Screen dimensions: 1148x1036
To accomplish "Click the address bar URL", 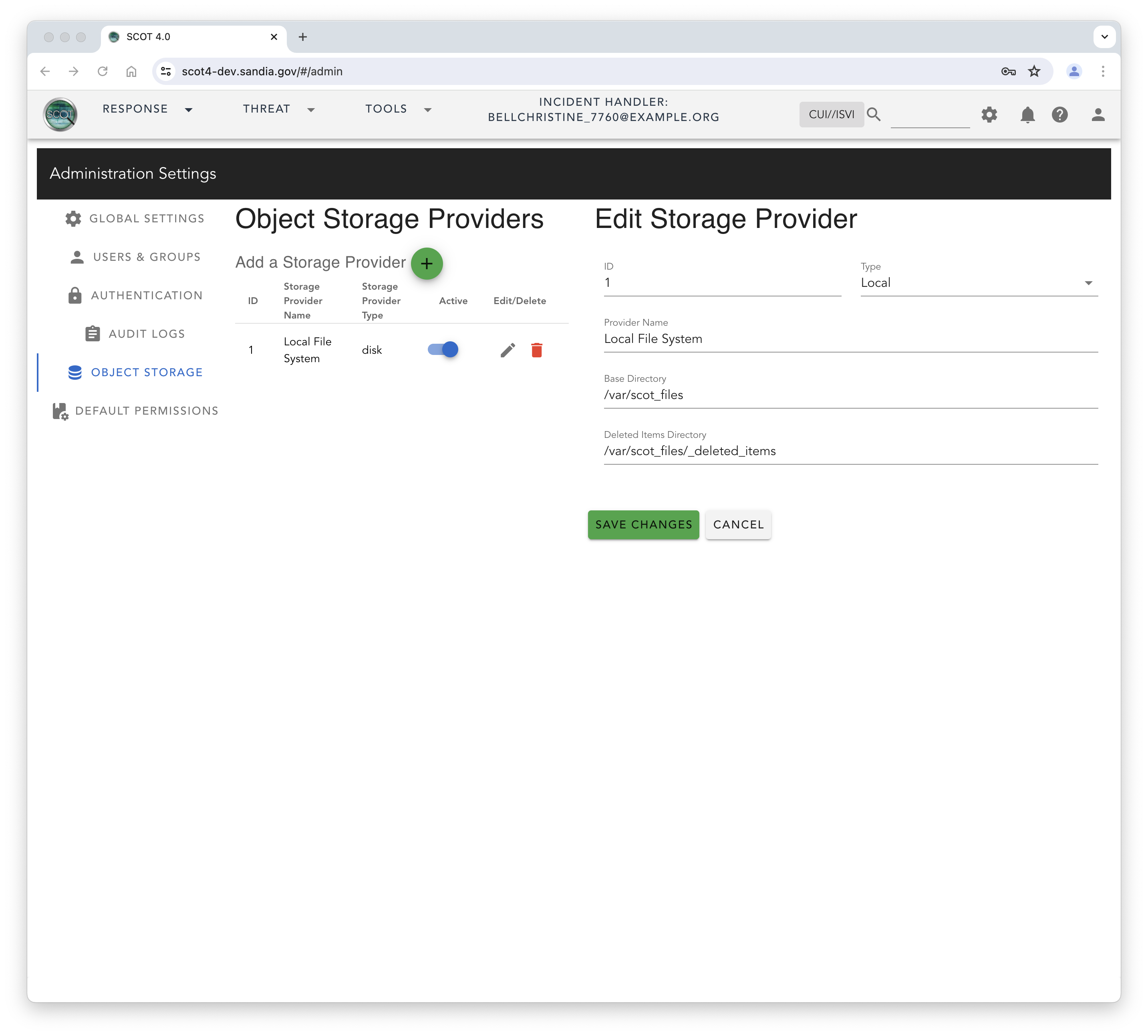I will click(262, 71).
